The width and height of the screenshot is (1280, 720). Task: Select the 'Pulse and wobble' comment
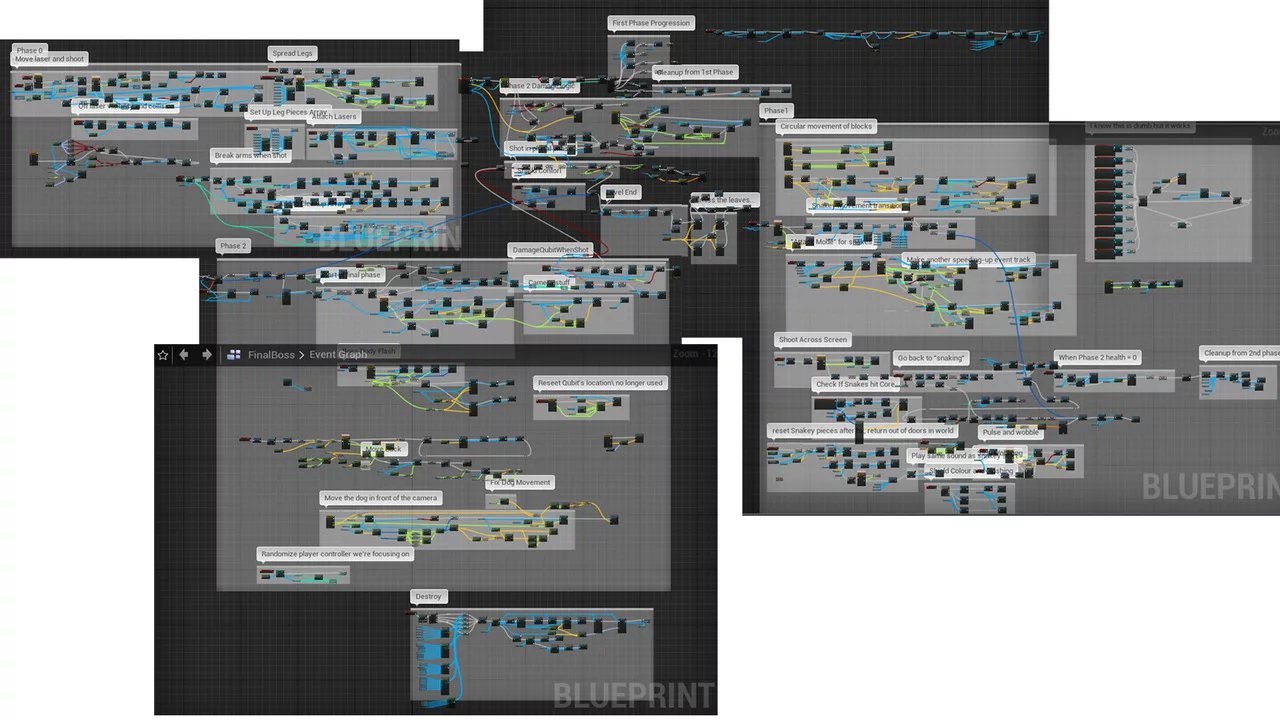pos(1011,433)
